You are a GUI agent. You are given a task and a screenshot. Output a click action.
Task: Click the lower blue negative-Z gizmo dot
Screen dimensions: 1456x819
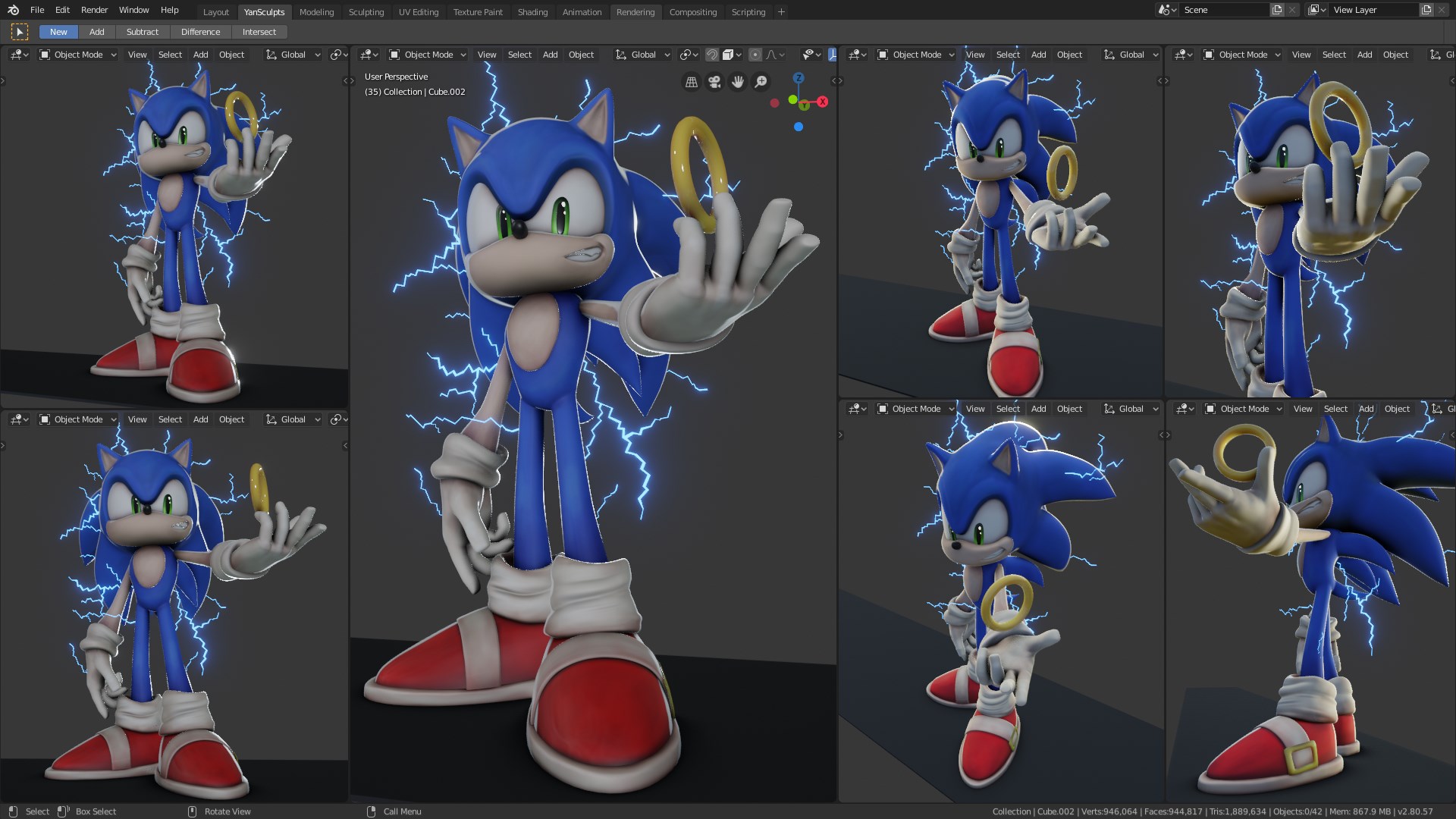point(799,127)
